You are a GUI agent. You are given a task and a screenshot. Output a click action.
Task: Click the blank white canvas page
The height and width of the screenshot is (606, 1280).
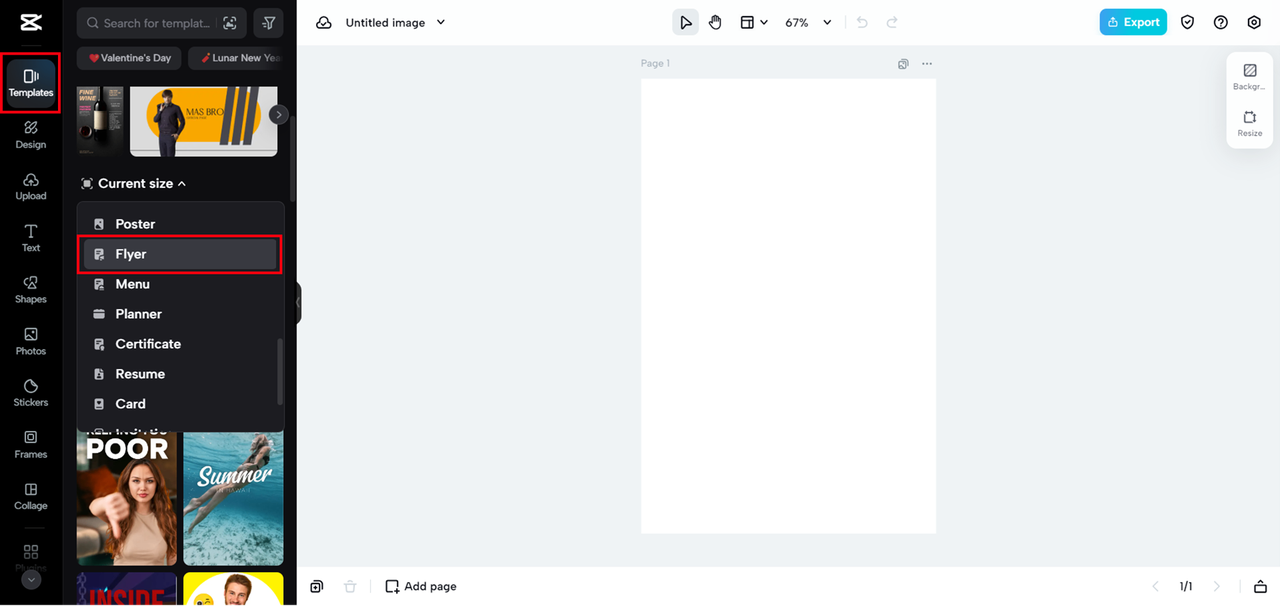tap(788, 306)
